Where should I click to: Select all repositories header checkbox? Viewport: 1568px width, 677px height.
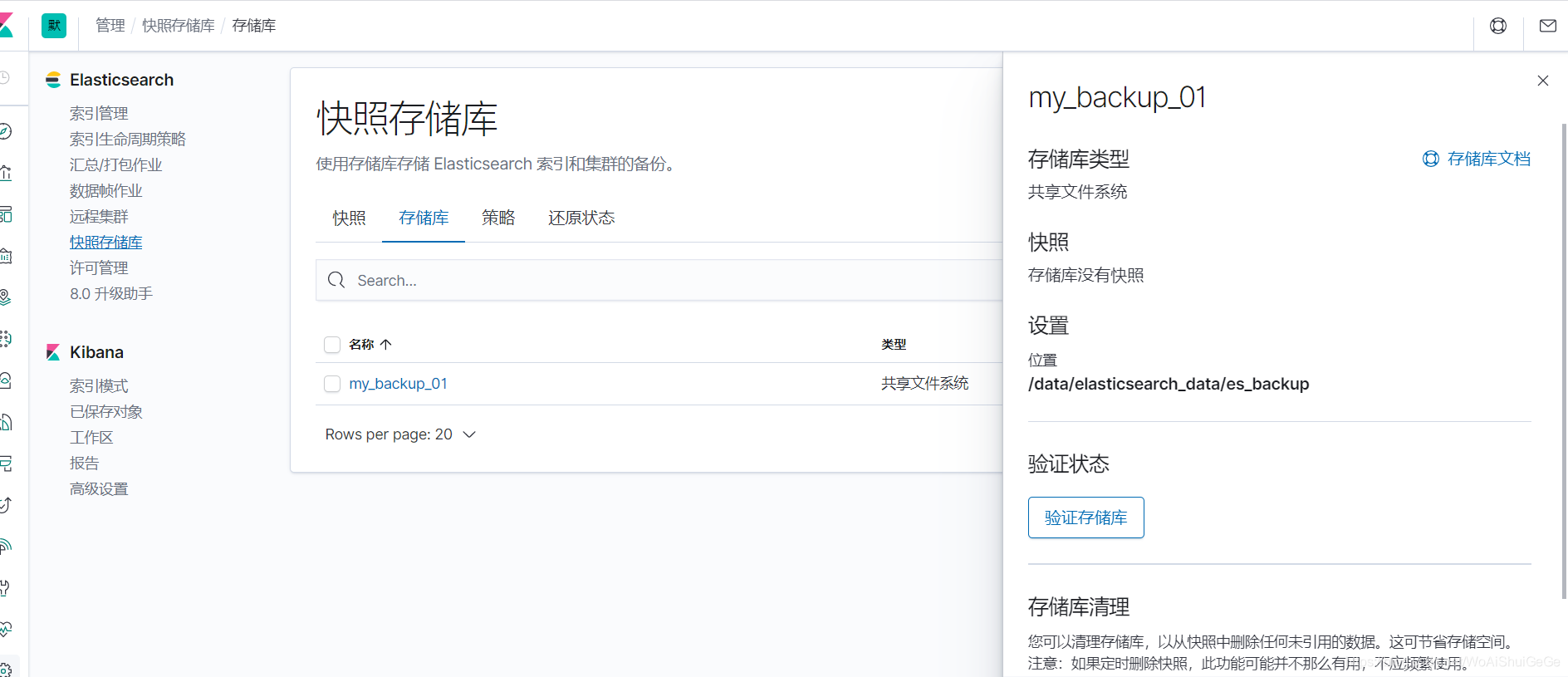(332, 345)
